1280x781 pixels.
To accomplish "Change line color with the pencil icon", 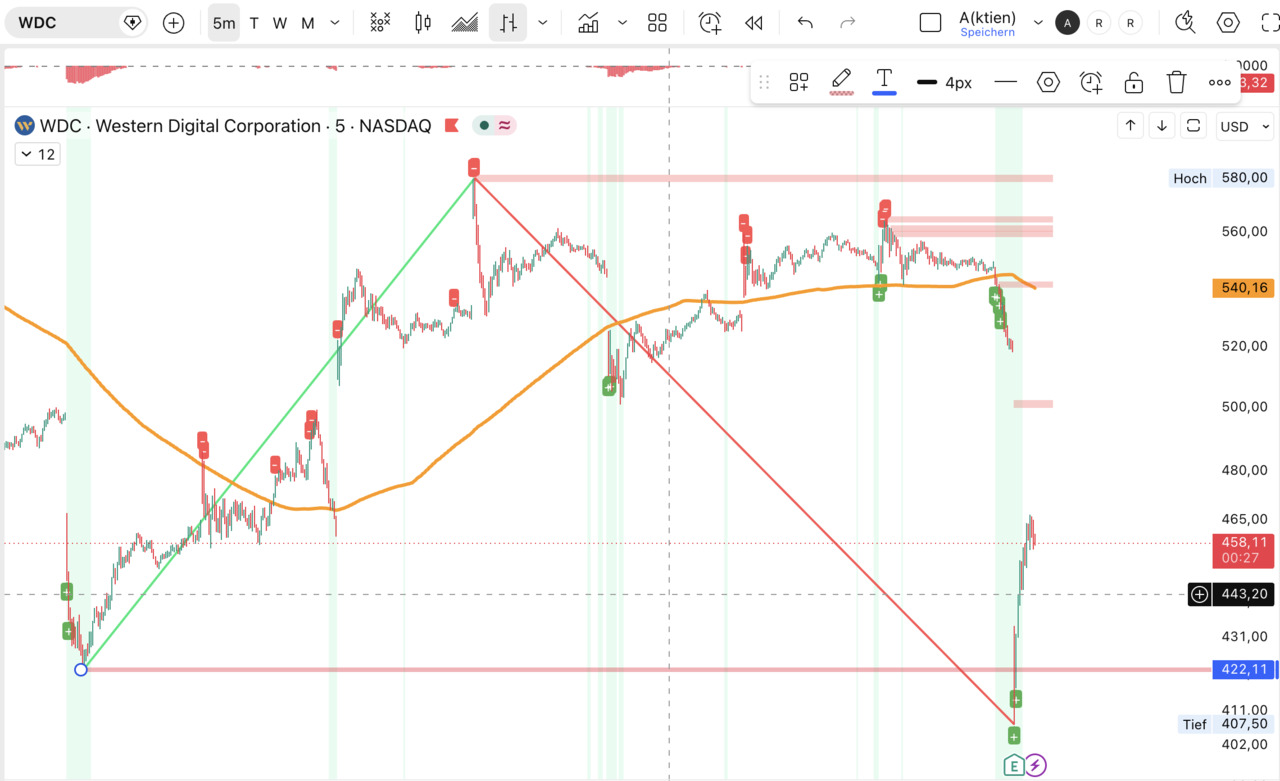I will coord(842,82).
